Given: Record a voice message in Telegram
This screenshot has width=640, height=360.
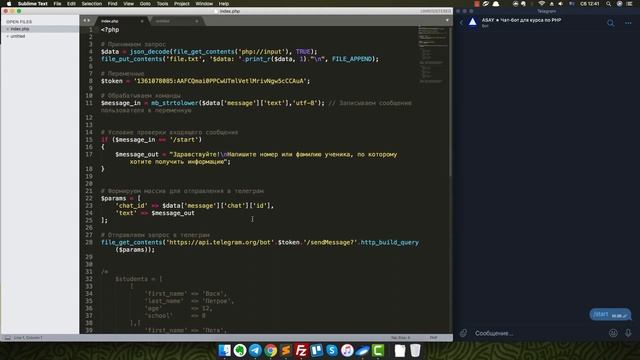Looking at the screenshot, I should click(x=628, y=333).
